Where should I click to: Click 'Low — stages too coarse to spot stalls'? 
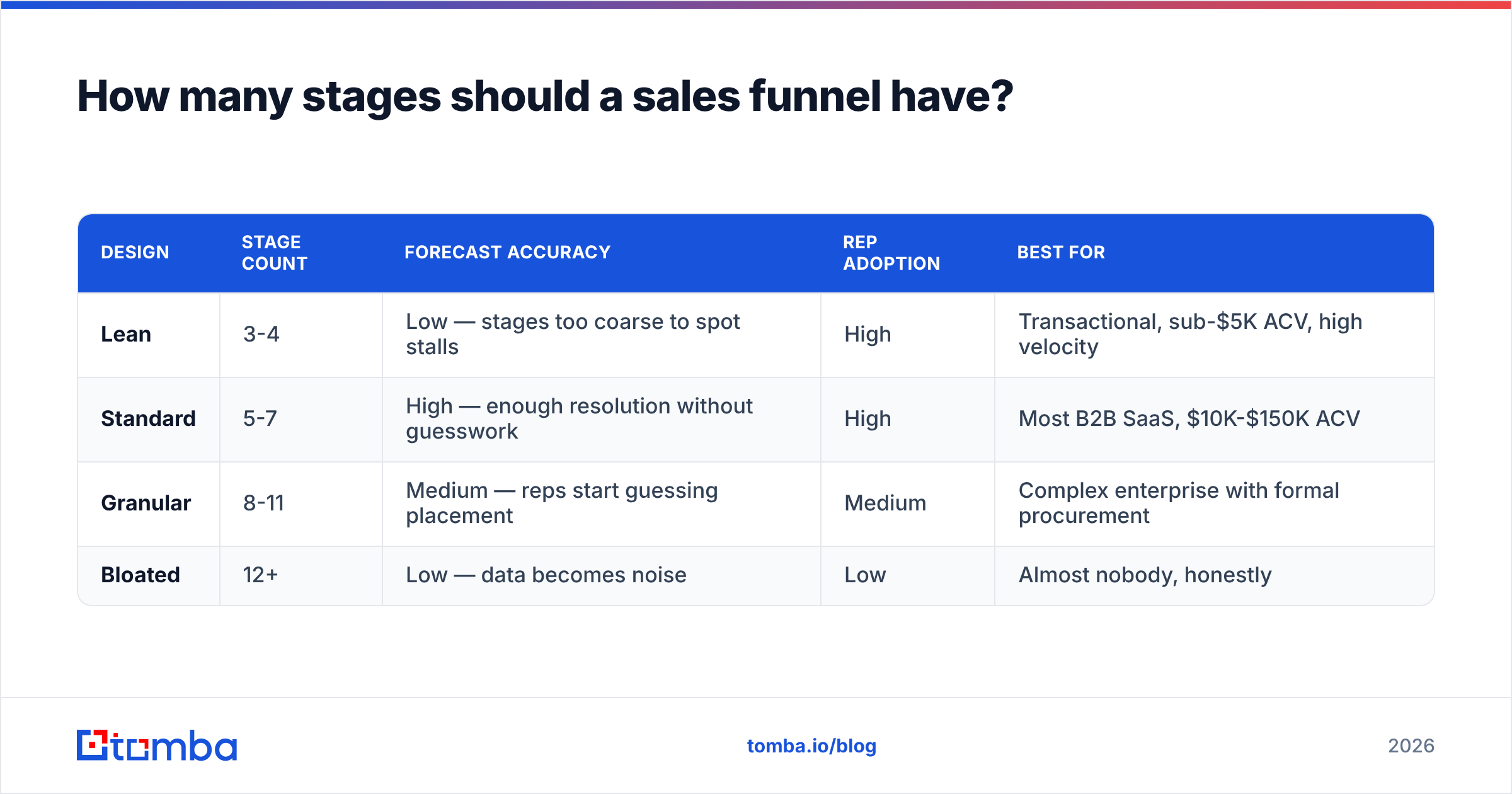point(573,334)
